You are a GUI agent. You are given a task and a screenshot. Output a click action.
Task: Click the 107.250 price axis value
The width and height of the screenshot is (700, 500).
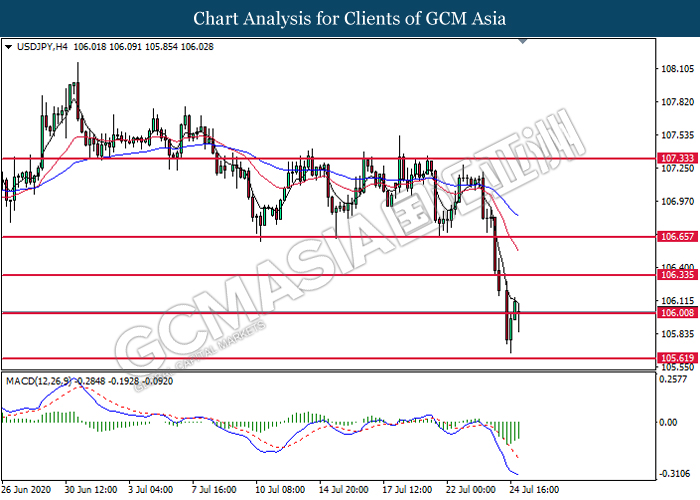677,168
